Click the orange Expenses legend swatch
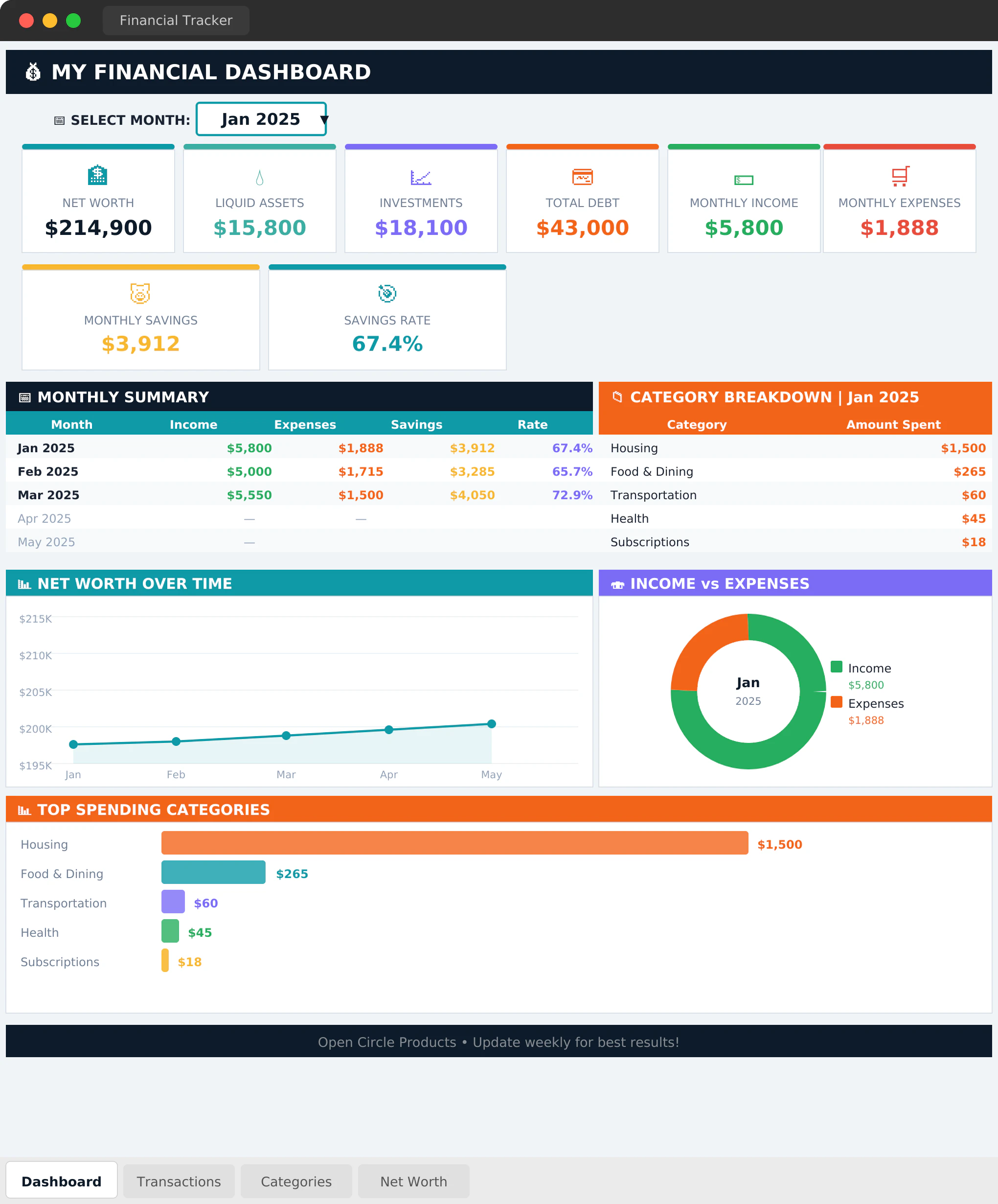This screenshot has height=1204, width=998. 837,702
